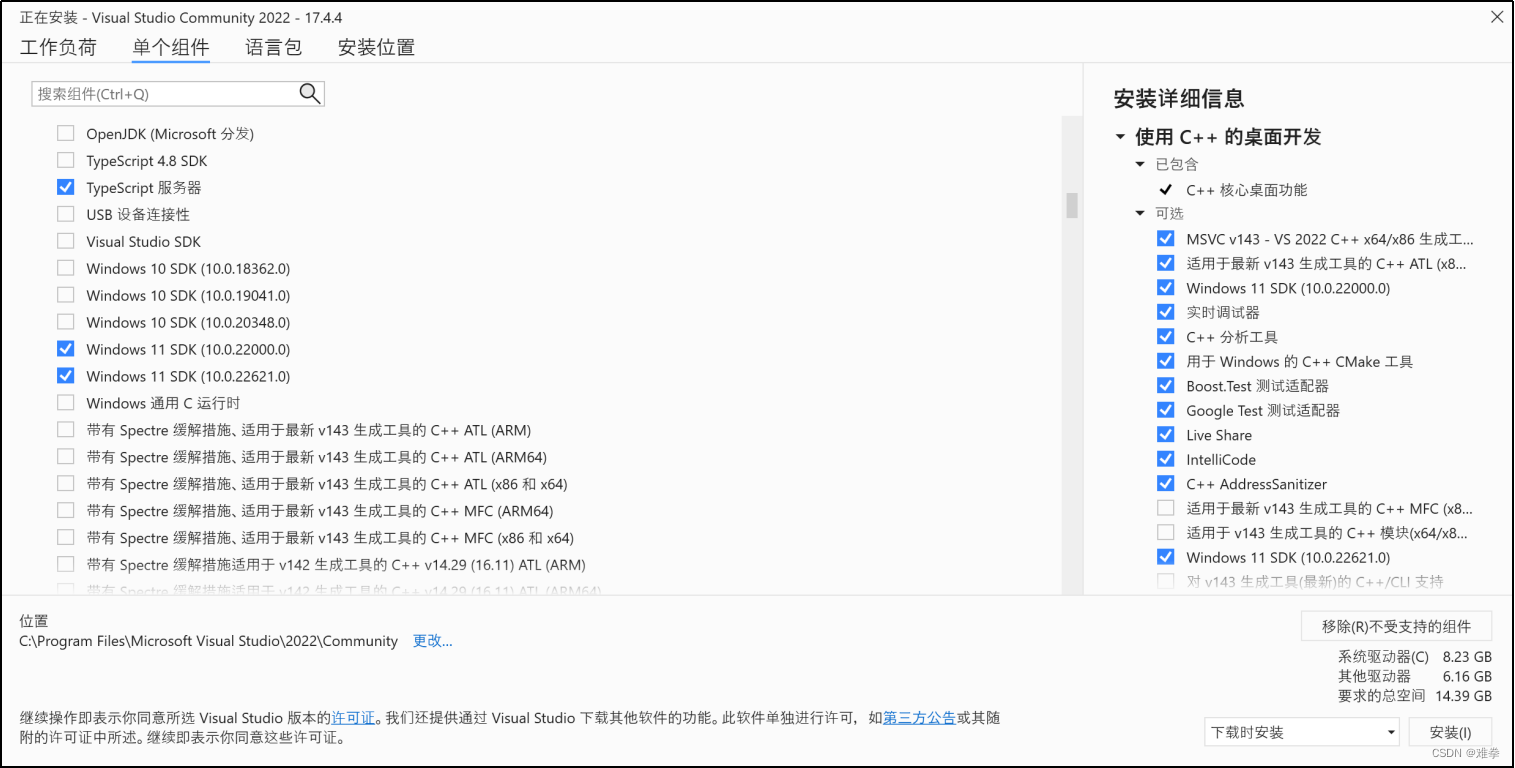Collapse the 已包含 group
The image size is (1515, 768).
click(1140, 164)
